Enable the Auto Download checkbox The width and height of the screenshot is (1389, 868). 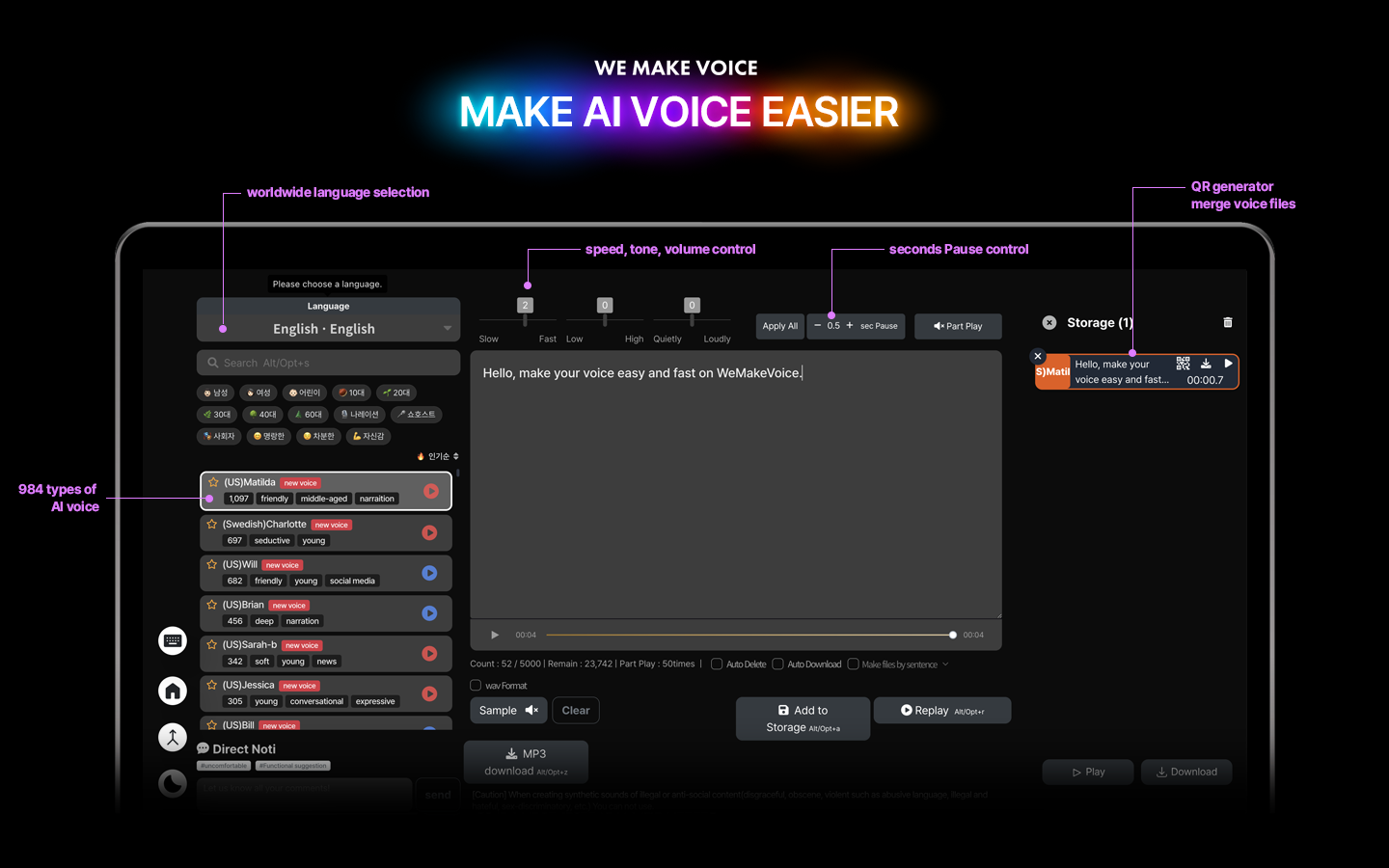(x=777, y=664)
